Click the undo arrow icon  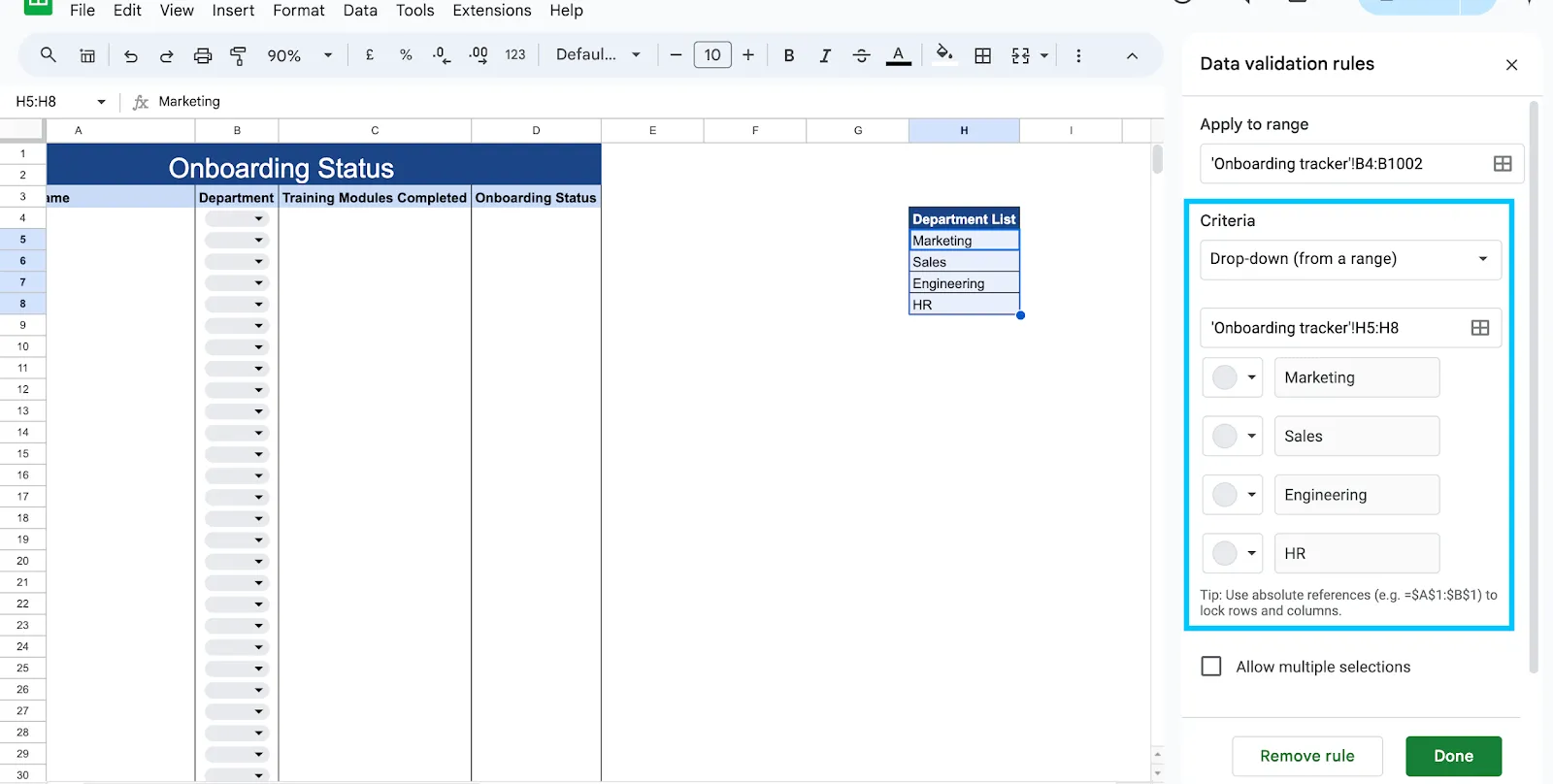[130, 56]
